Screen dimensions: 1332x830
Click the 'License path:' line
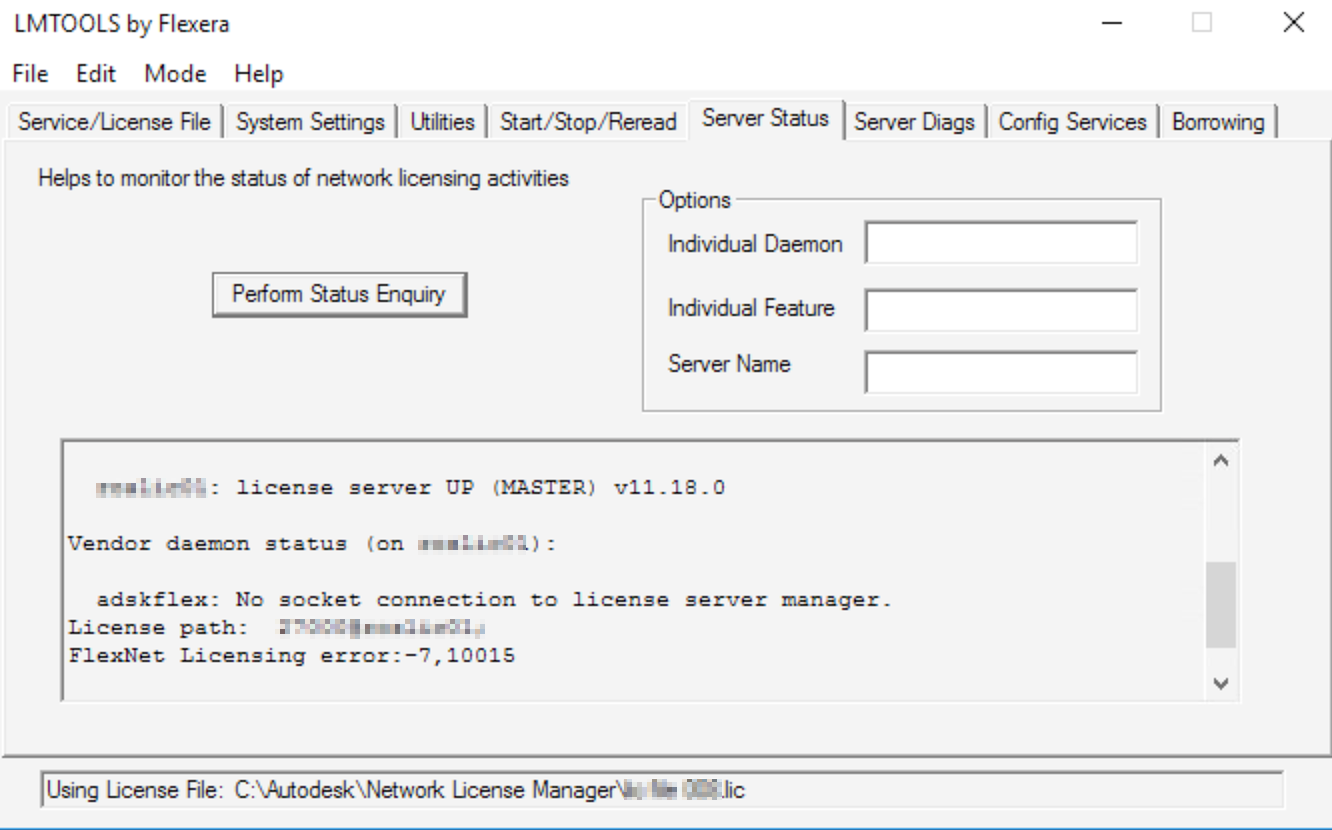click(x=279, y=629)
